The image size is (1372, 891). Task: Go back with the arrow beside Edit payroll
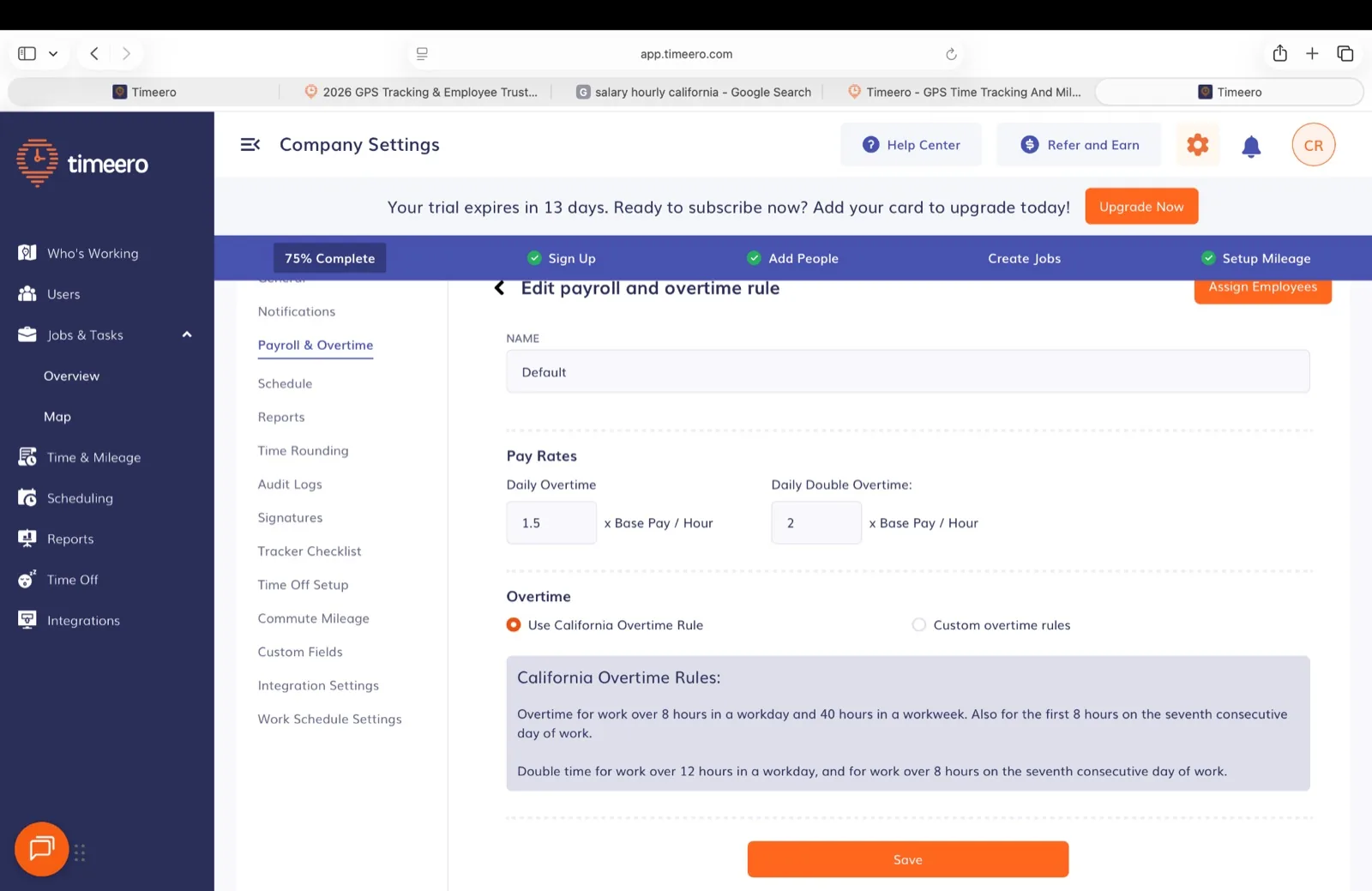499,288
